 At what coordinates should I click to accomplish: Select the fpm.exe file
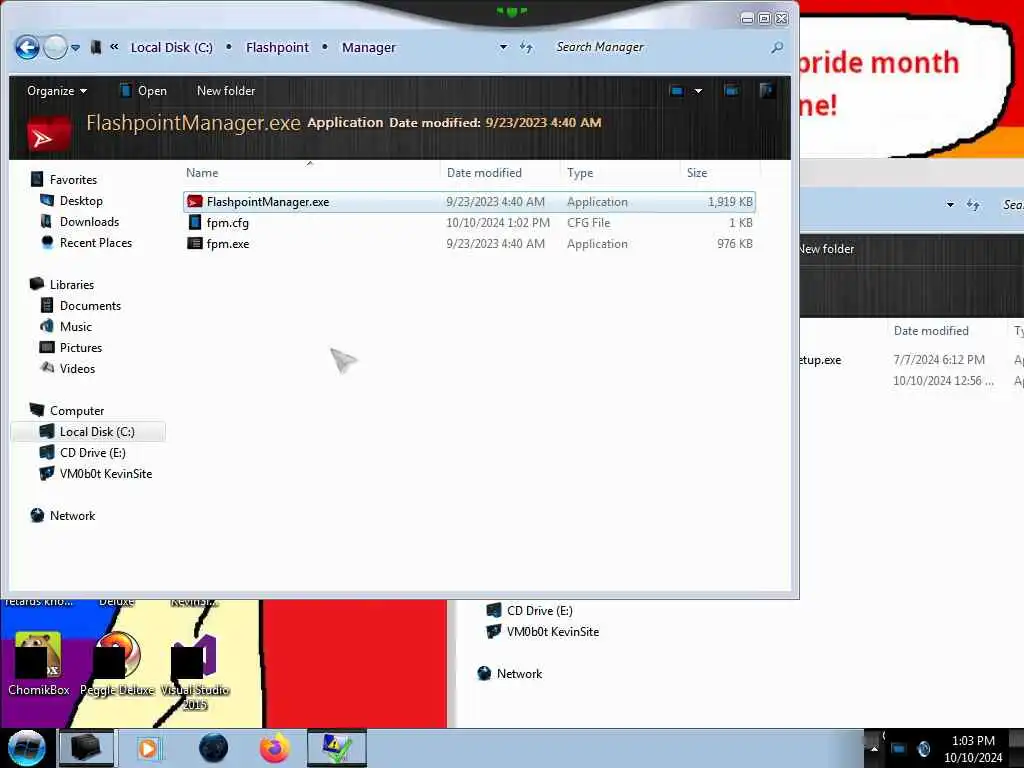click(x=470, y=244)
